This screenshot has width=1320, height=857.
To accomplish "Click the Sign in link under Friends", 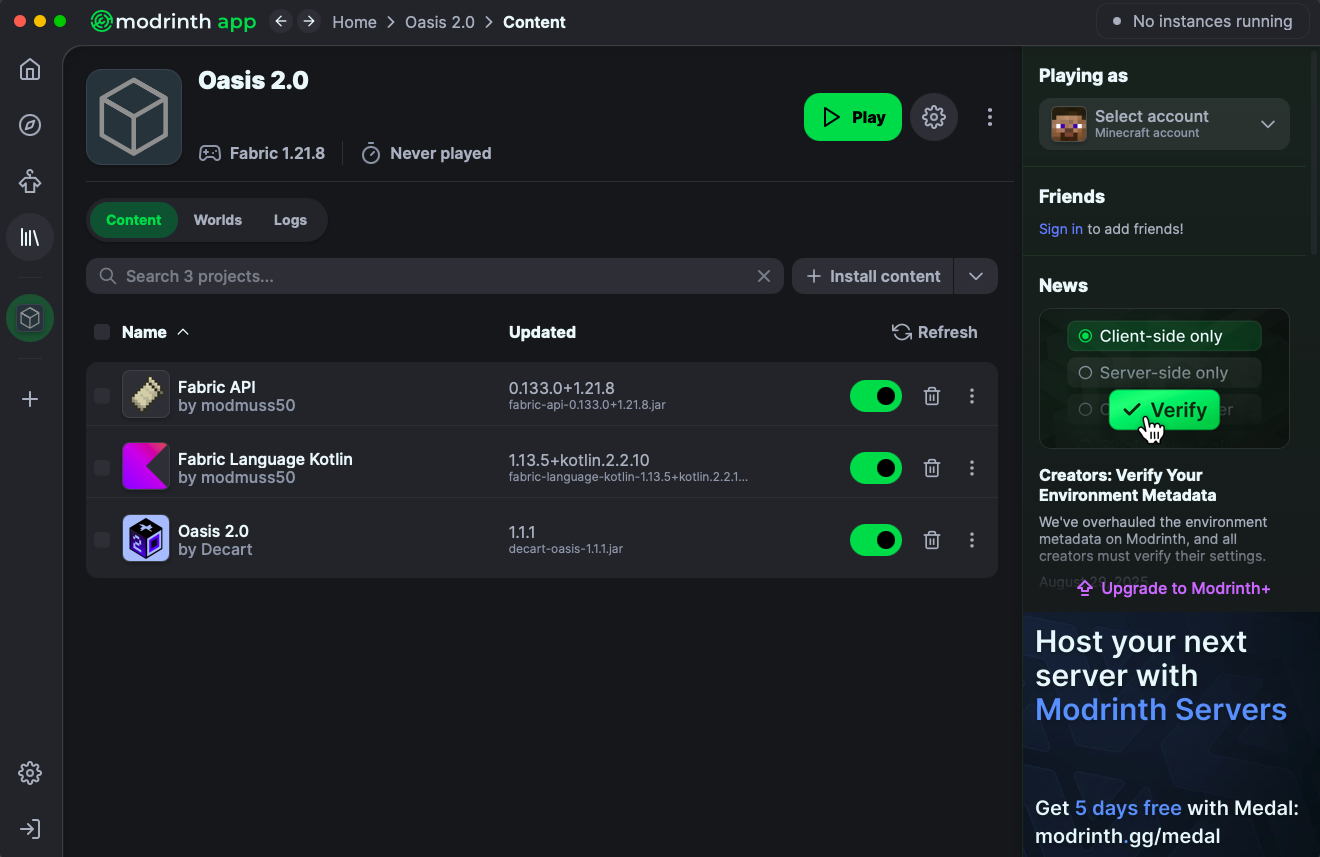I will click(1061, 229).
